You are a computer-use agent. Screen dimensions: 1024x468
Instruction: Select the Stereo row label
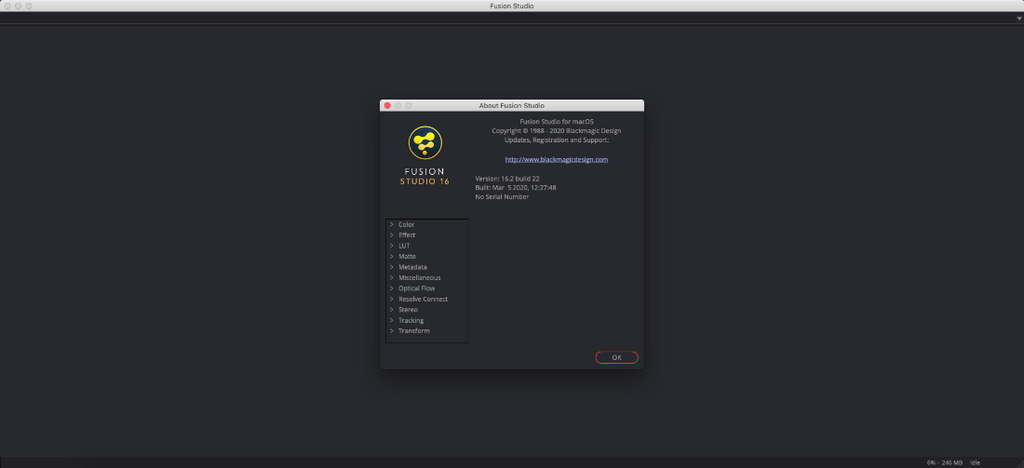coord(408,309)
